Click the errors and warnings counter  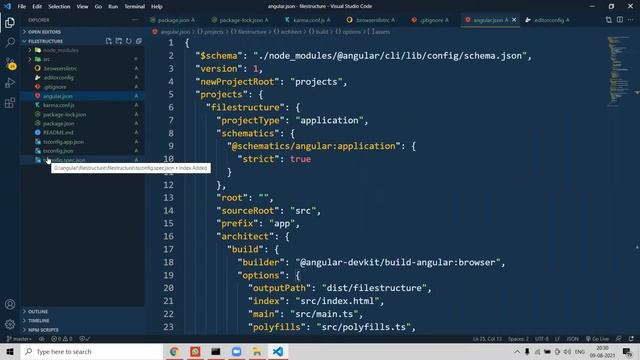tap(62, 339)
